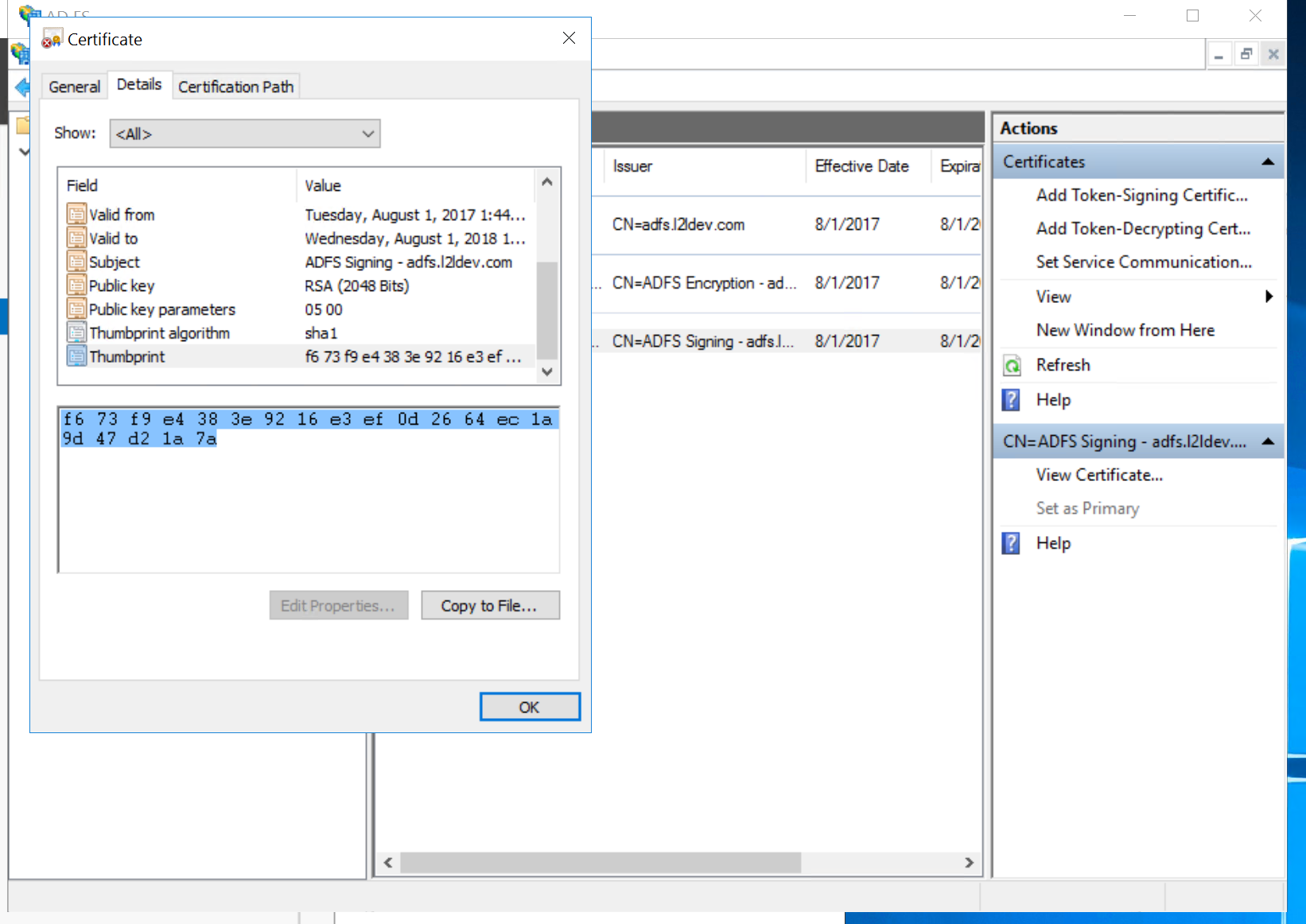Click the Field column header
Screen dimensions: 1306x924
click(x=177, y=185)
